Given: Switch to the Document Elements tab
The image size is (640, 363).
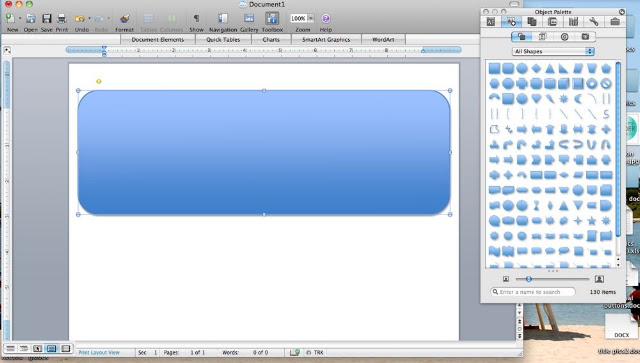Looking at the screenshot, I should coord(158,40).
